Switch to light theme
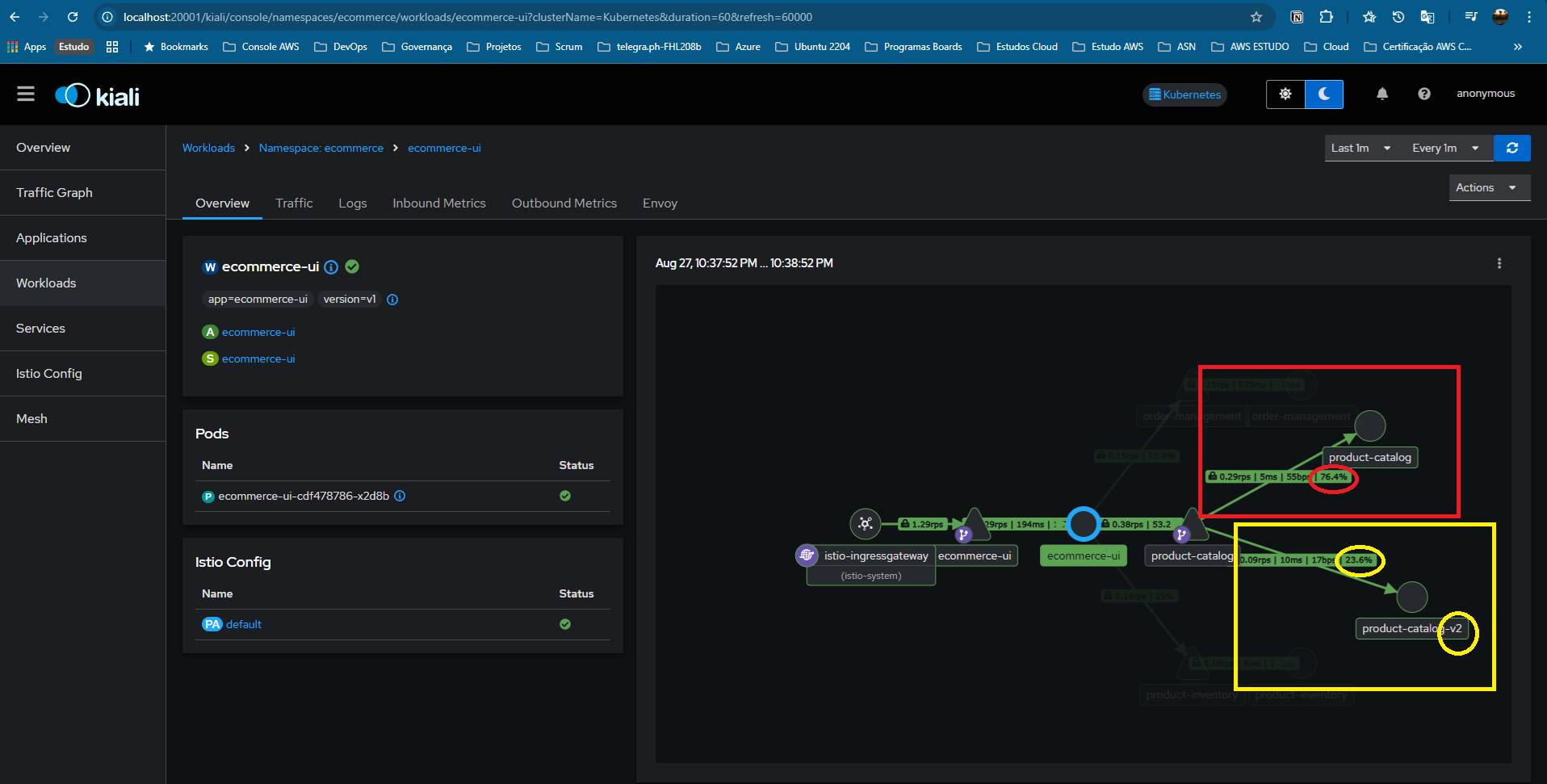This screenshot has height=784, width=1547. tap(1285, 94)
